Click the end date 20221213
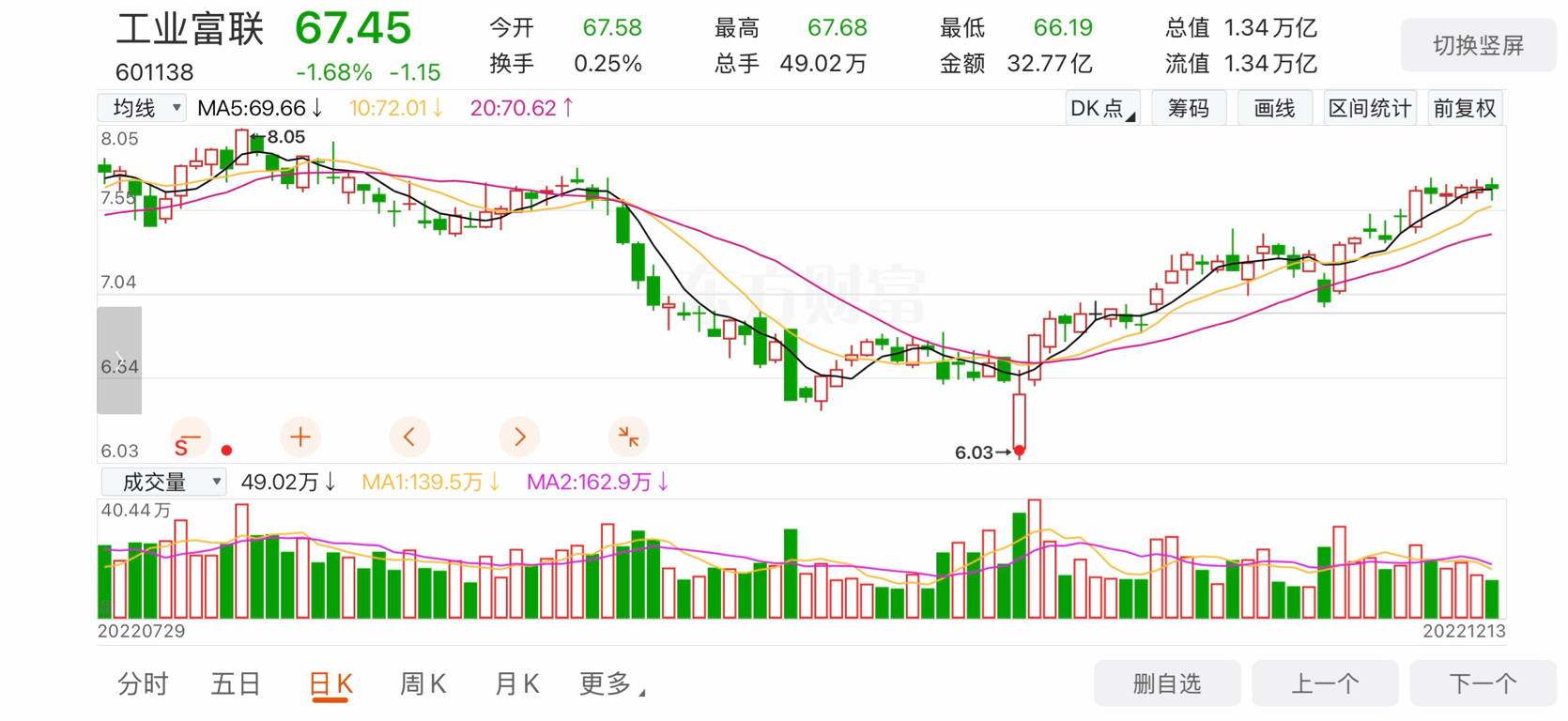The width and height of the screenshot is (1568, 721). tap(1464, 631)
